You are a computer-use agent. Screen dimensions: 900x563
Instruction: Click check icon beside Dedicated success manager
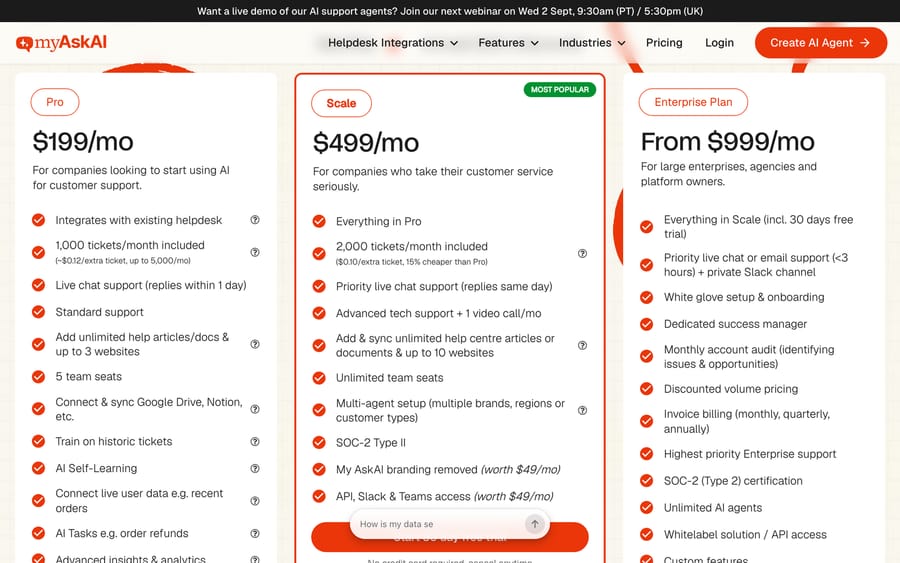646,324
